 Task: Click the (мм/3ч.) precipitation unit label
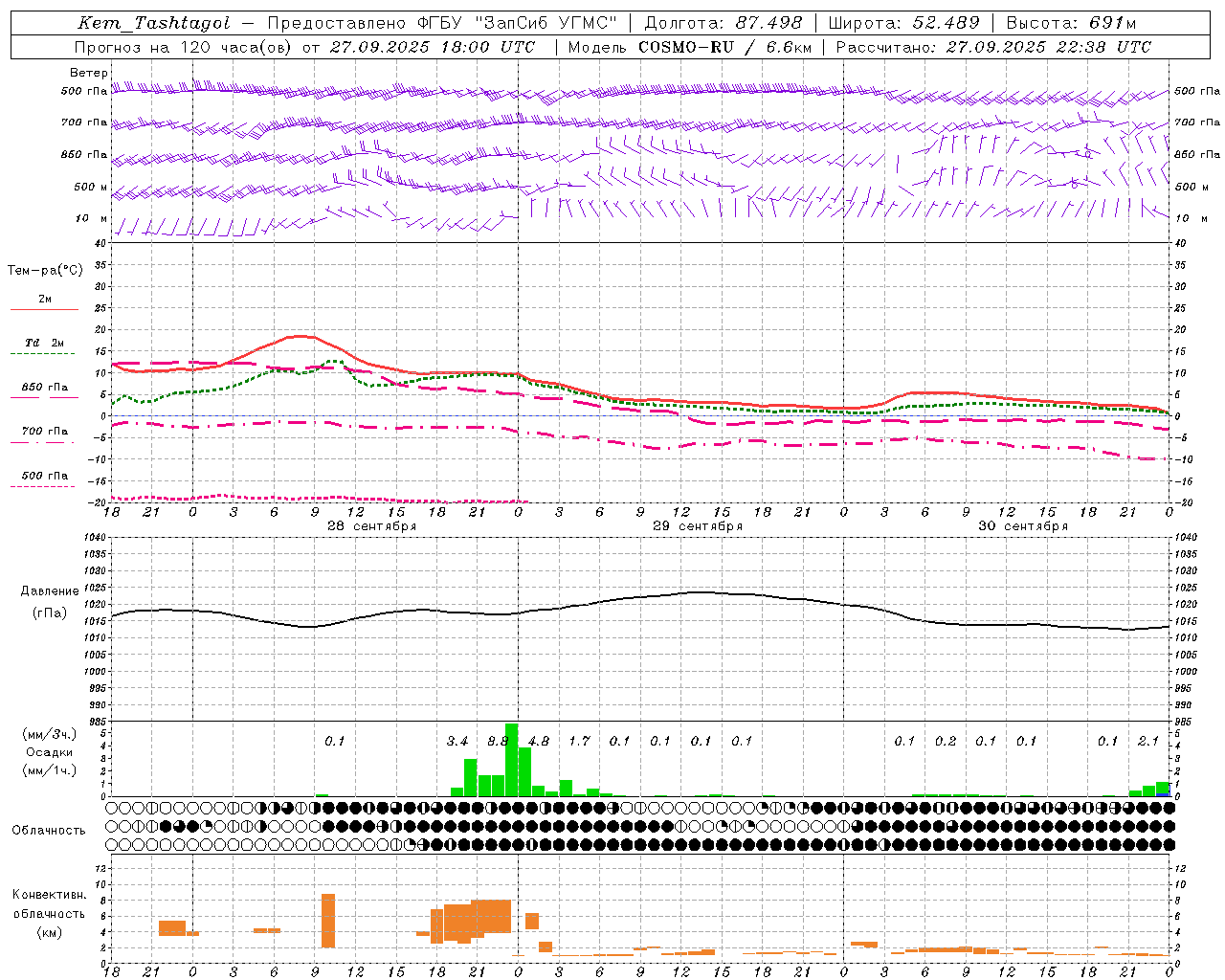coord(49,734)
